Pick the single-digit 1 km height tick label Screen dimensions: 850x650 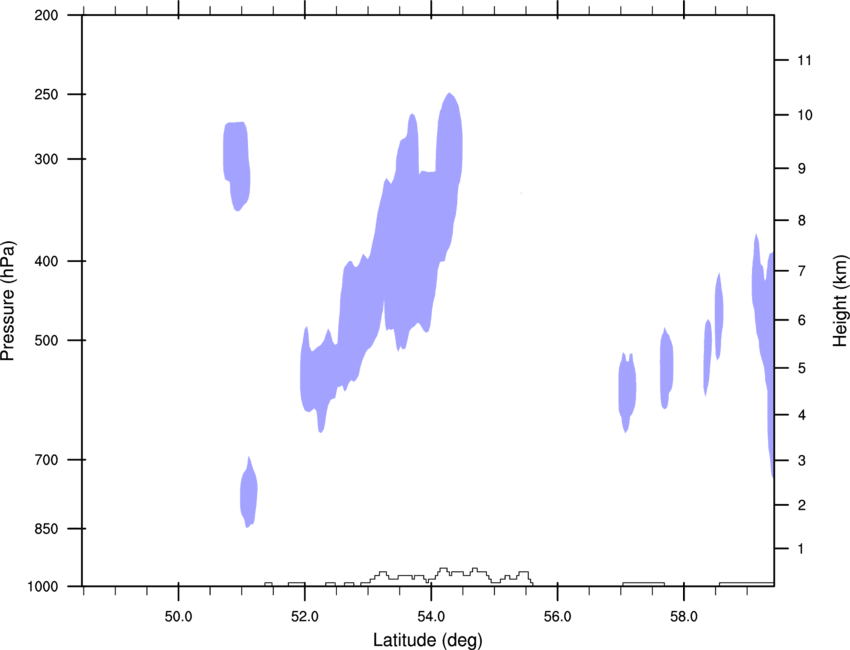coord(801,549)
